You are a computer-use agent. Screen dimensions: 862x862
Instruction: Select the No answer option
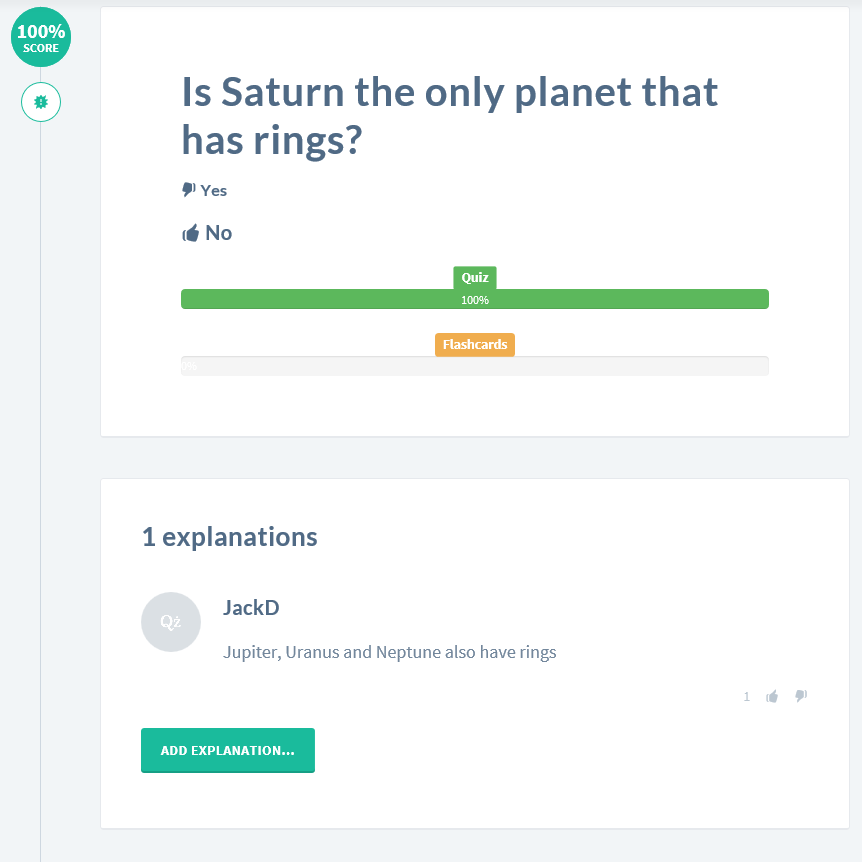(218, 233)
